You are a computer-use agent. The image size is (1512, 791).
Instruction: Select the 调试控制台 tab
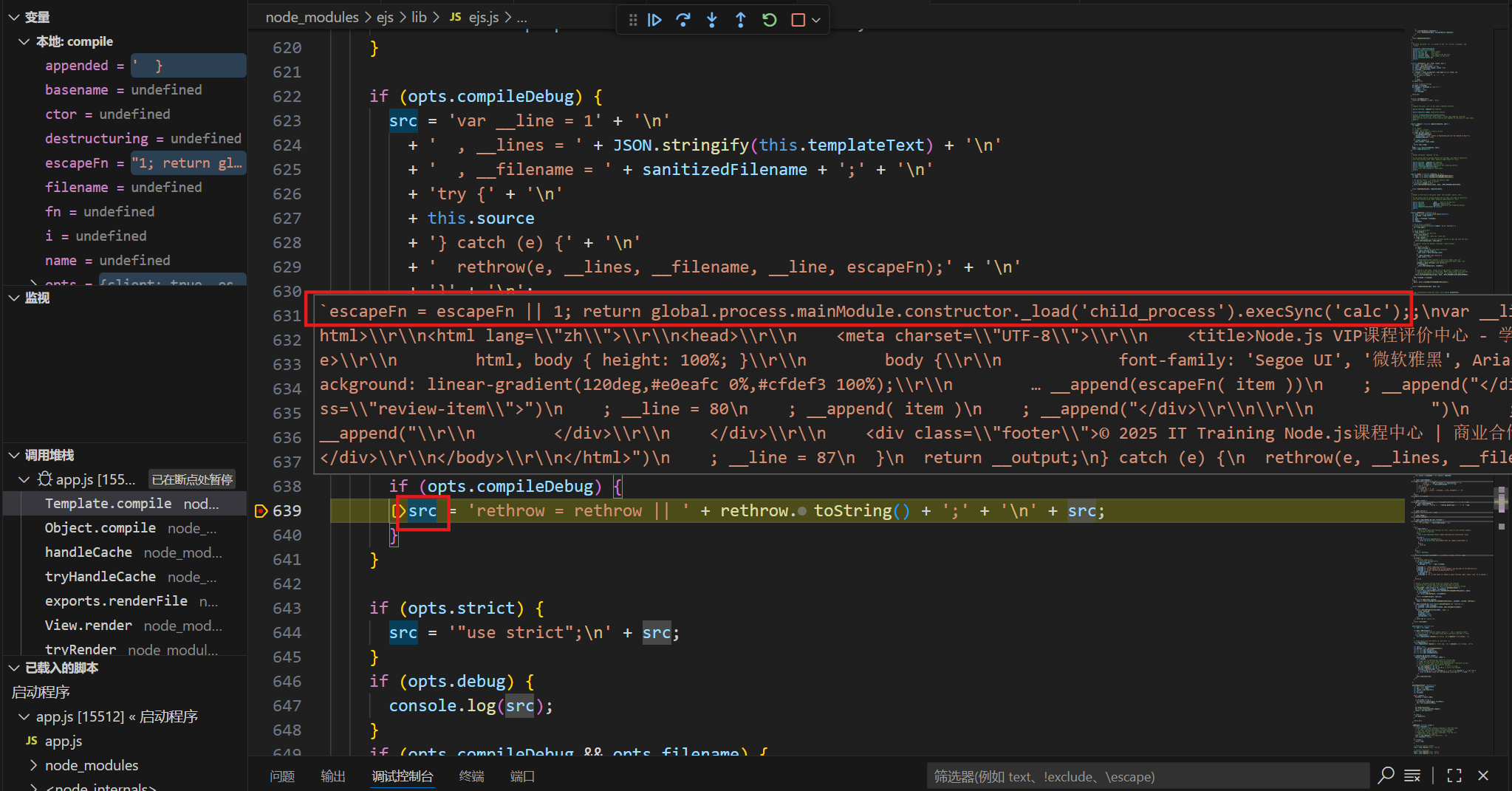click(x=403, y=776)
